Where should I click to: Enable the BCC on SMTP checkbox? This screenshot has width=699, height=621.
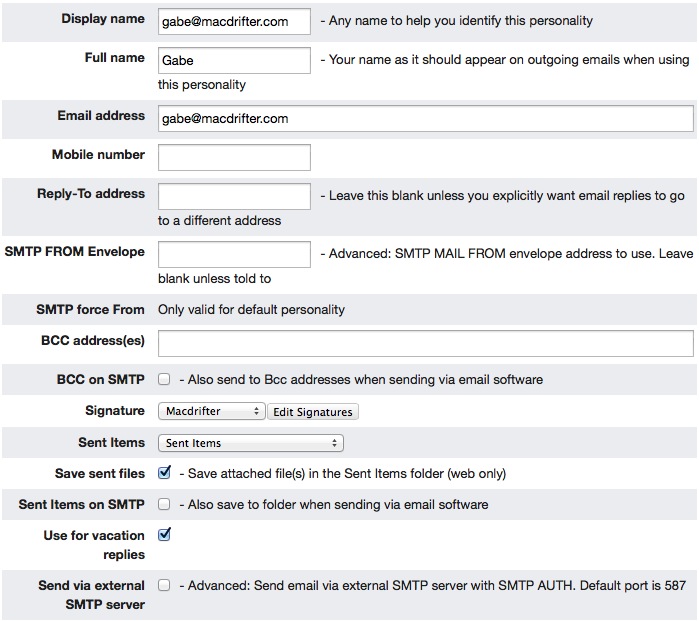coord(164,380)
